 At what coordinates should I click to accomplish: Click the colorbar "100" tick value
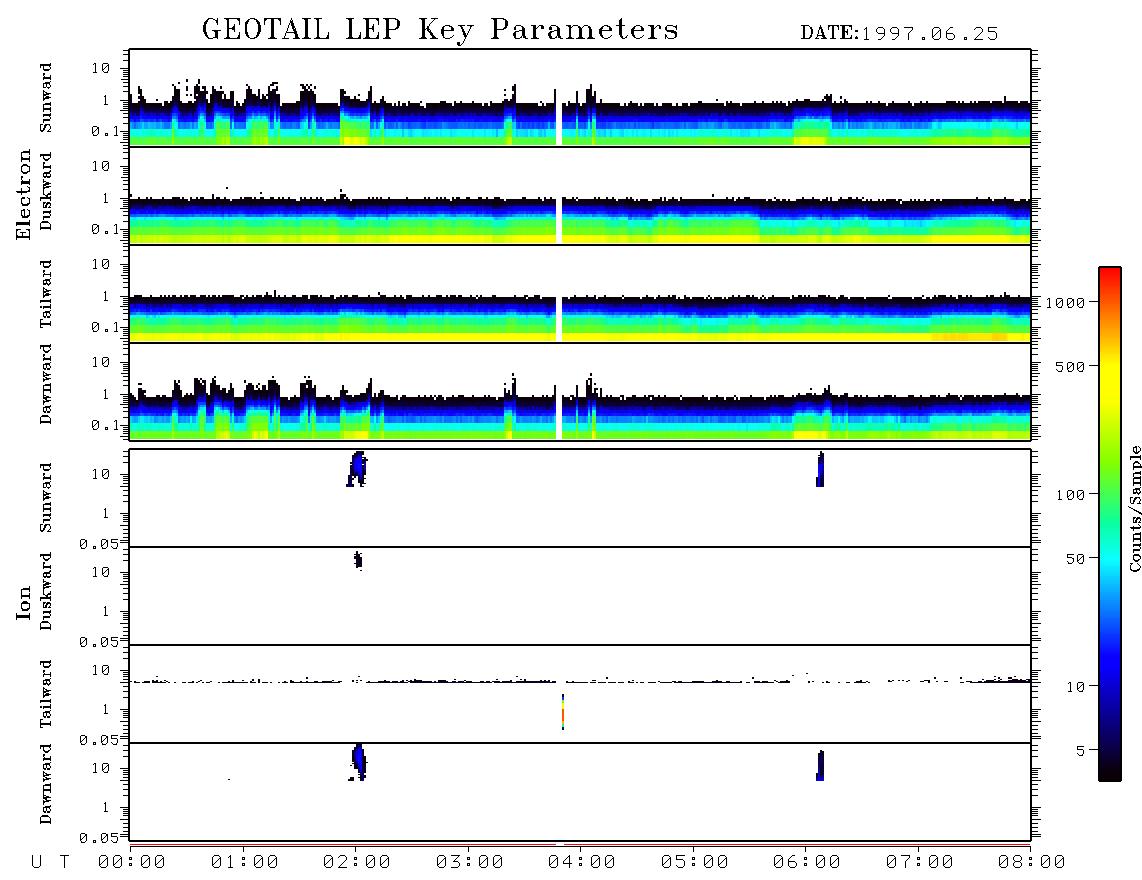(1070, 495)
